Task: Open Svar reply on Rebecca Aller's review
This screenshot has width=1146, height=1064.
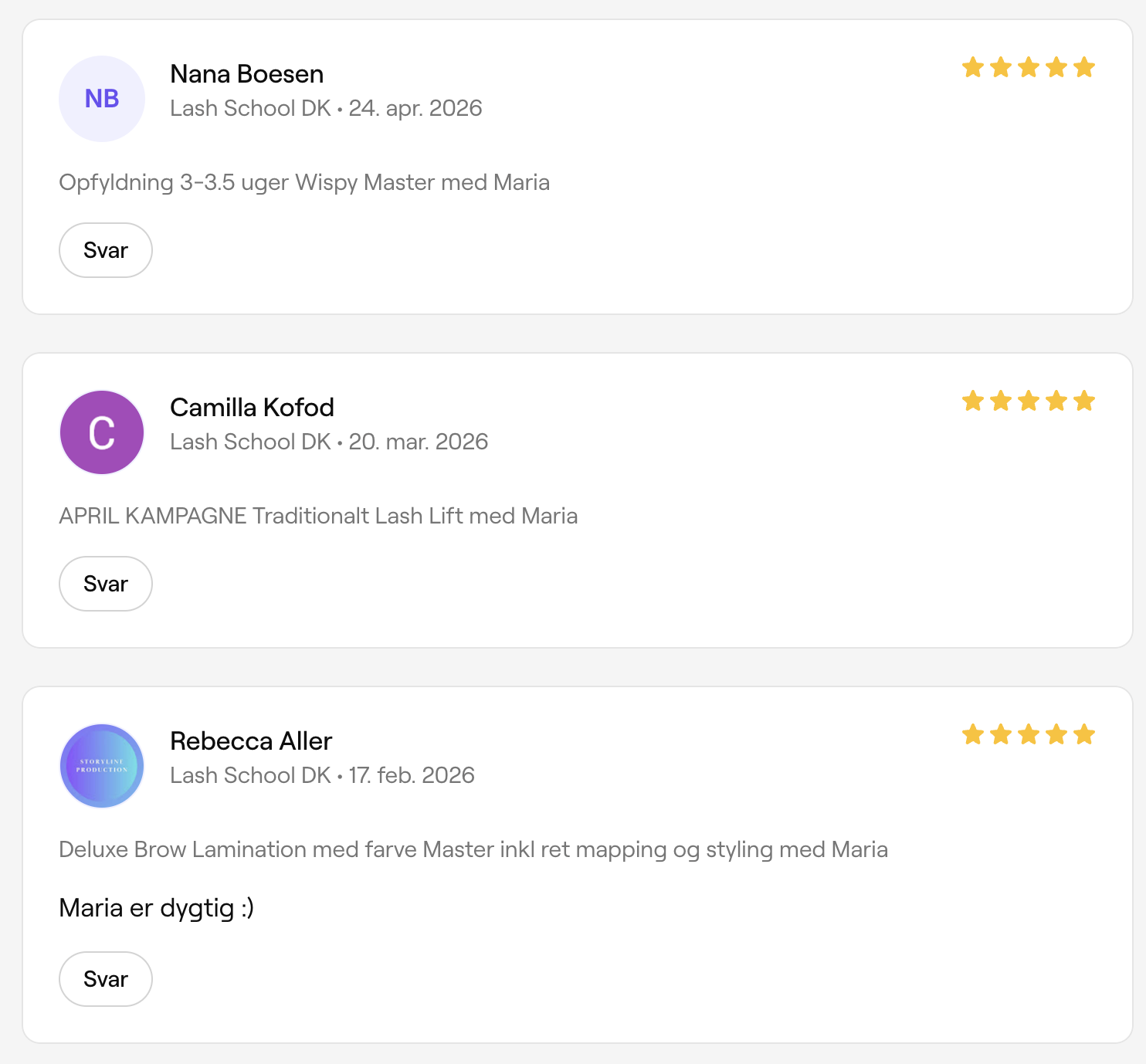Action: tap(106, 979)
